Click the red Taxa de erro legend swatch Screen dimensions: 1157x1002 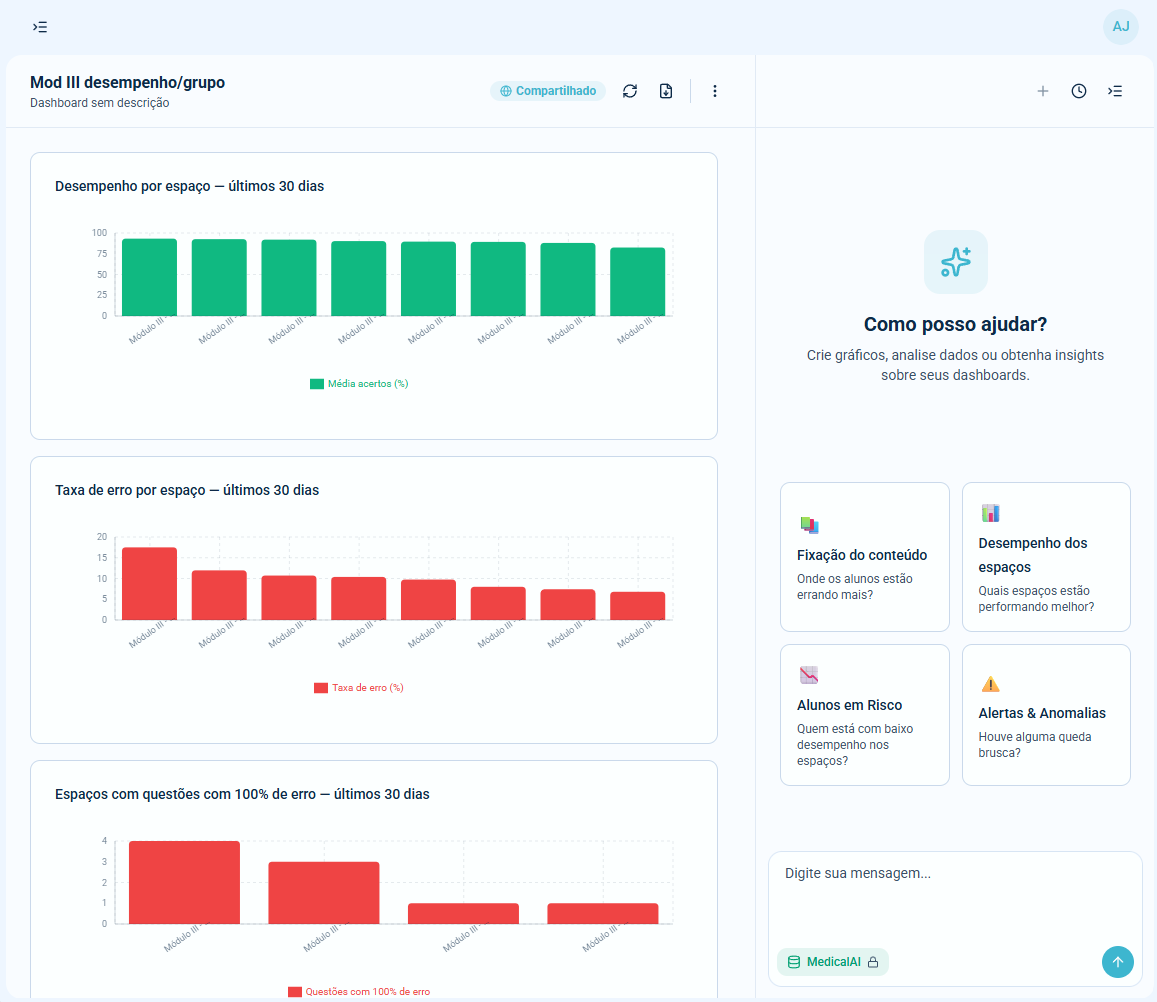pos(320,688)
